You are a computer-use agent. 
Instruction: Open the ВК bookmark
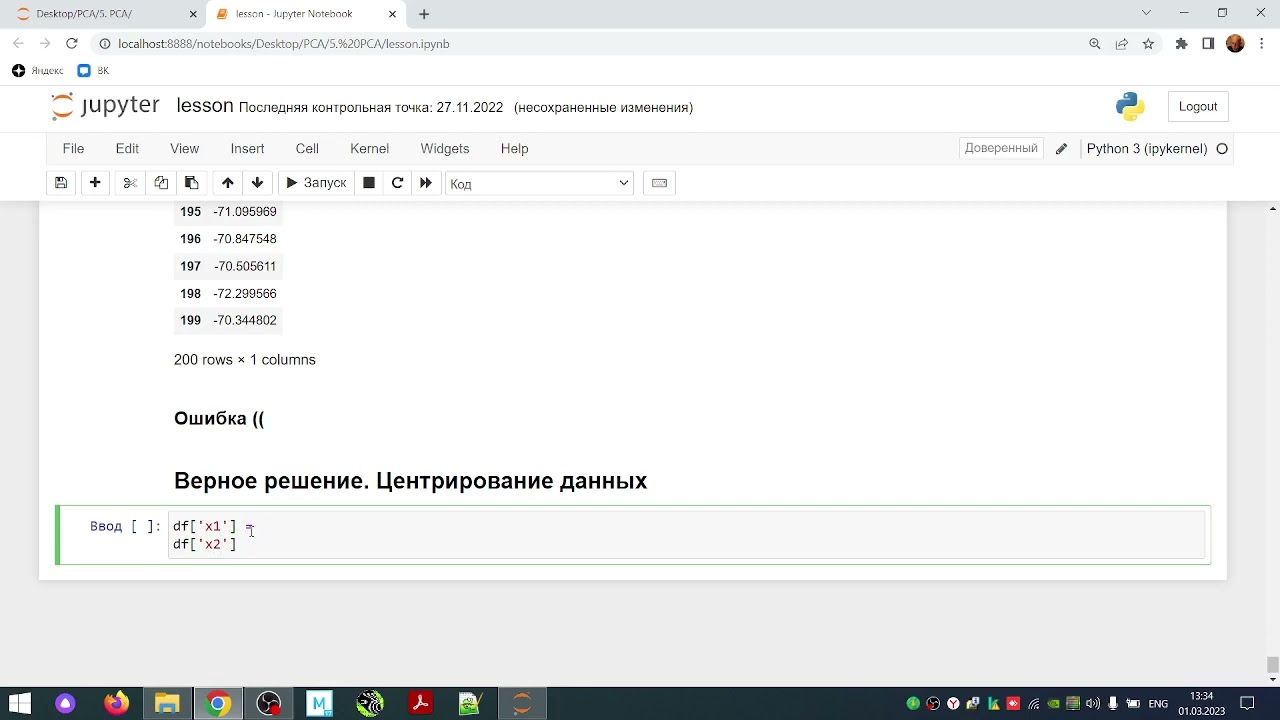click(x=93, y=71)
